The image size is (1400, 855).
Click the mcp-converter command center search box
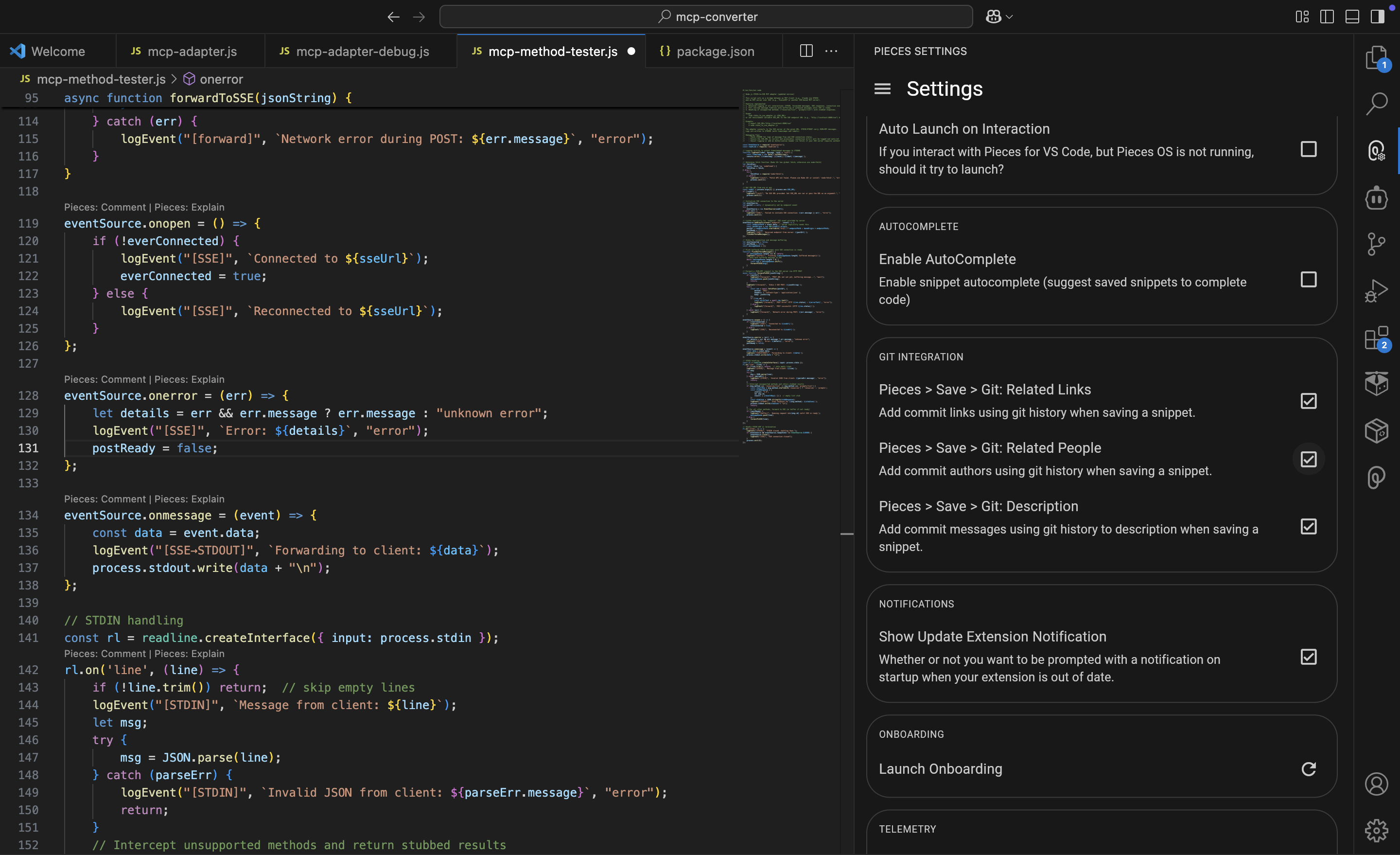point(706,17)
